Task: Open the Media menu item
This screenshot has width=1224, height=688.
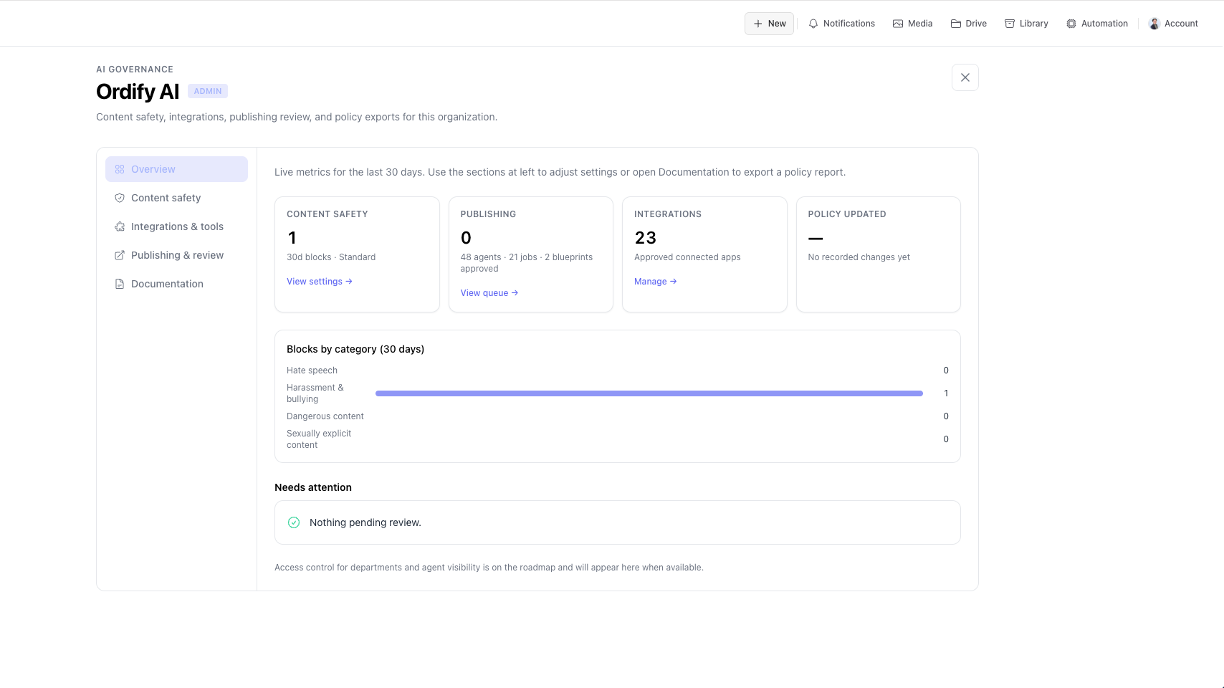Action: (x=913, y=23)
